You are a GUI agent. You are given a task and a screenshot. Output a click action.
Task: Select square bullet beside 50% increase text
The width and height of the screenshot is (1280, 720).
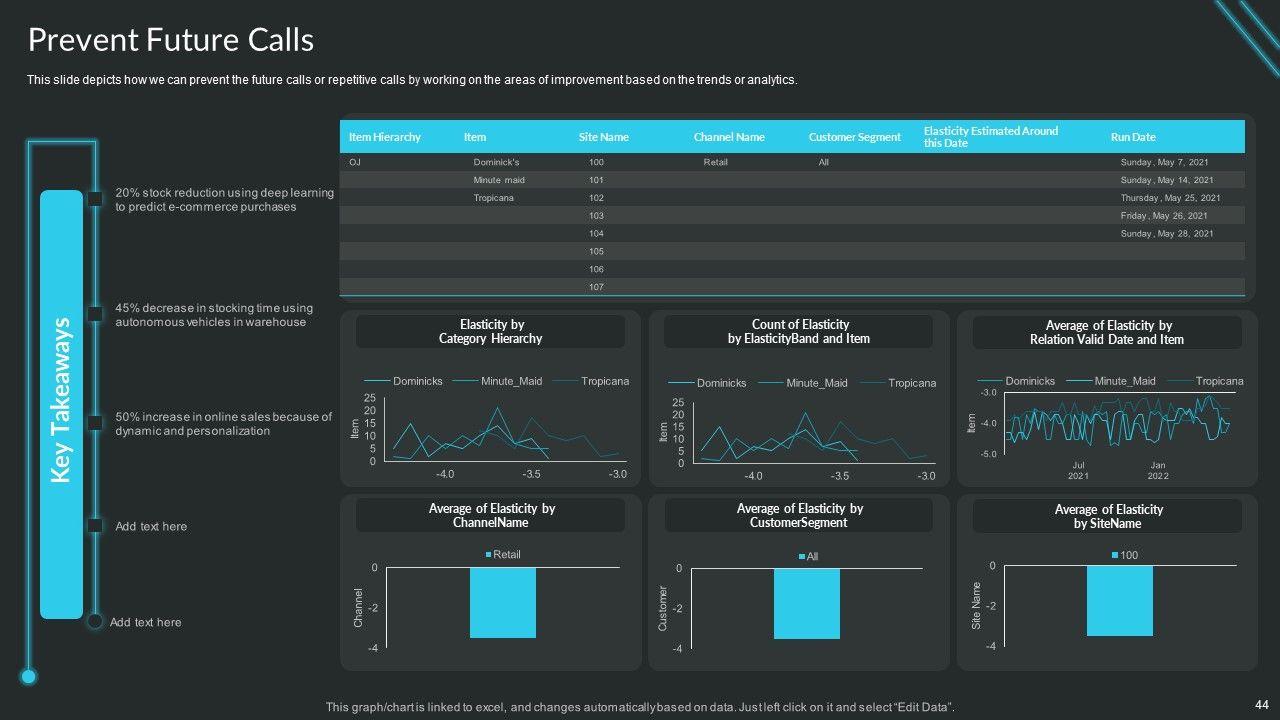[x=95, y=423]
